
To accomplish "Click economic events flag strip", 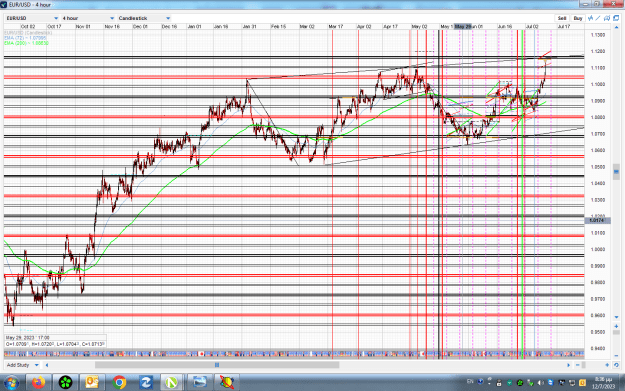I will pos(294,354).
